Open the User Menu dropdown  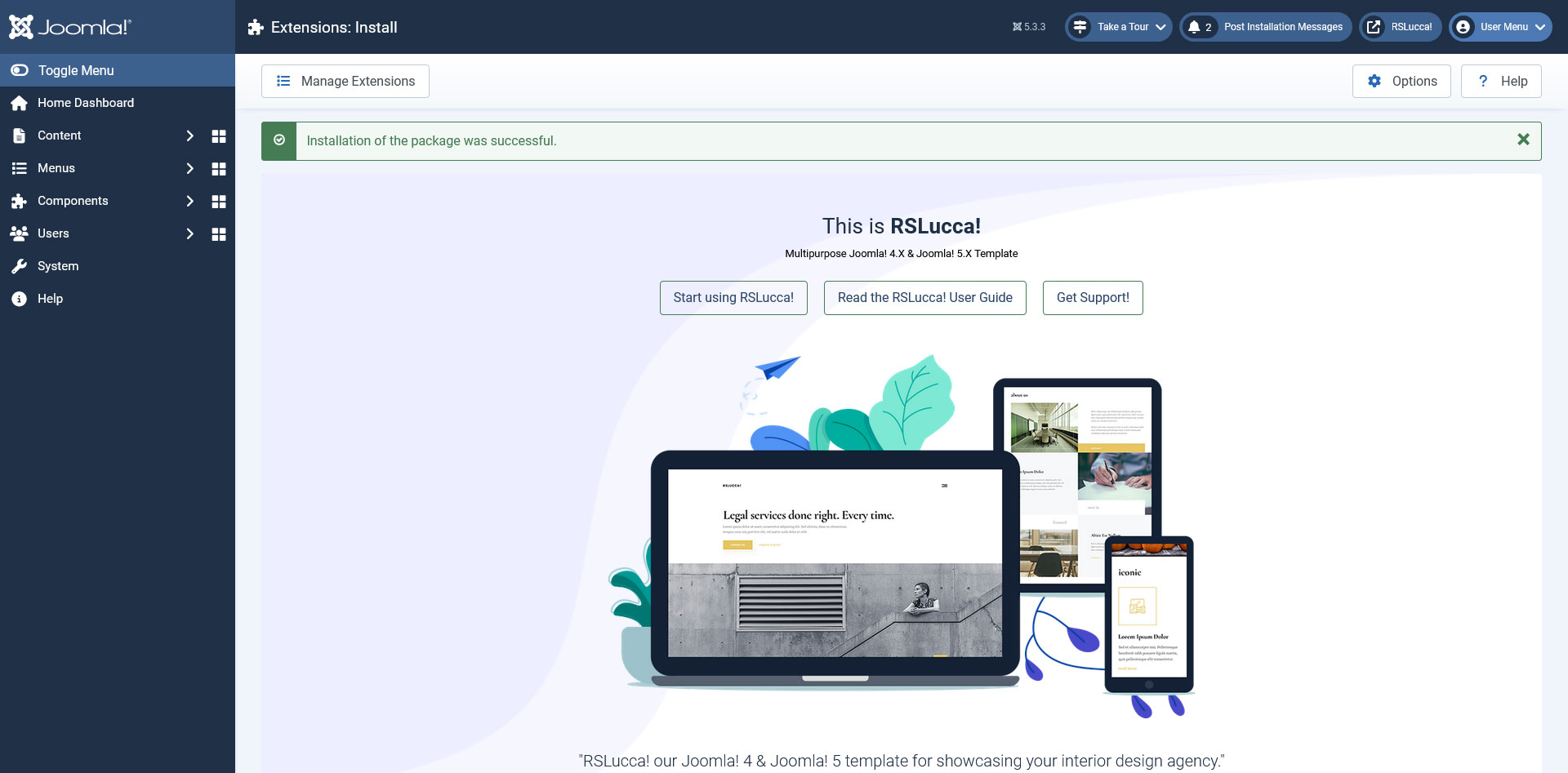(x=1500, y=27)
